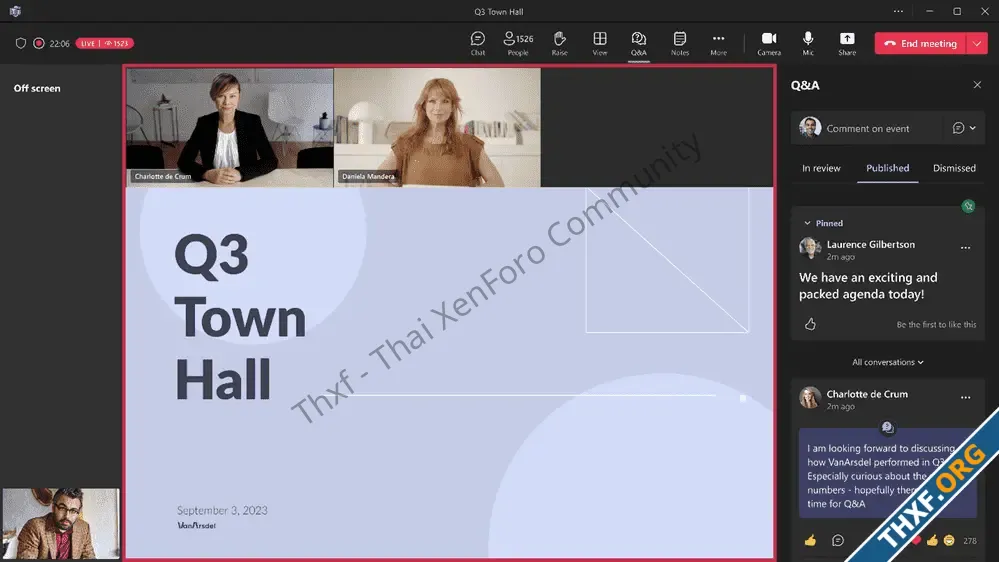The height and width of the screenshot is (562, 999).
Task: Click the 'Off screen' label
Action: pyautogui.click(x=37, y=88)
